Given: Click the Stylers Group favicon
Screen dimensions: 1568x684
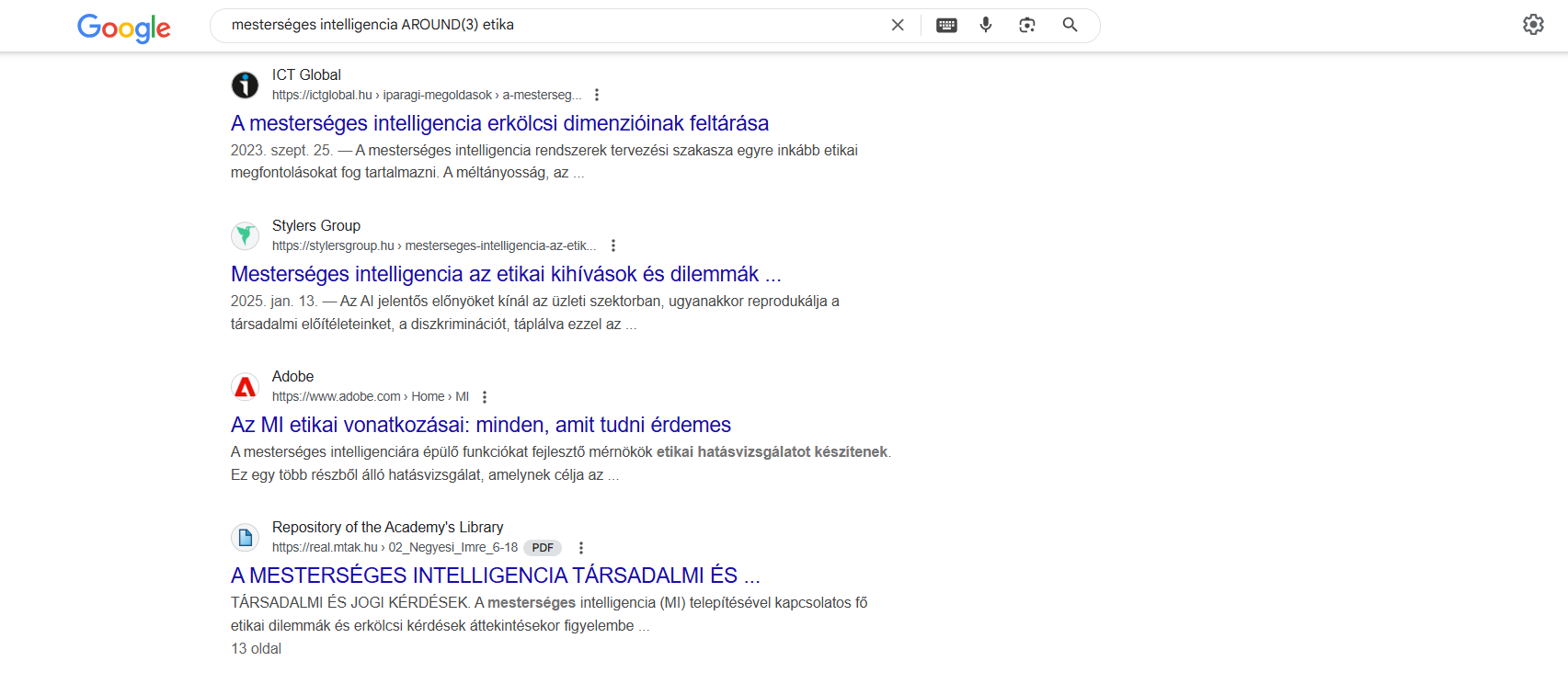Looking at the screenshot, I should click(245, 235).
